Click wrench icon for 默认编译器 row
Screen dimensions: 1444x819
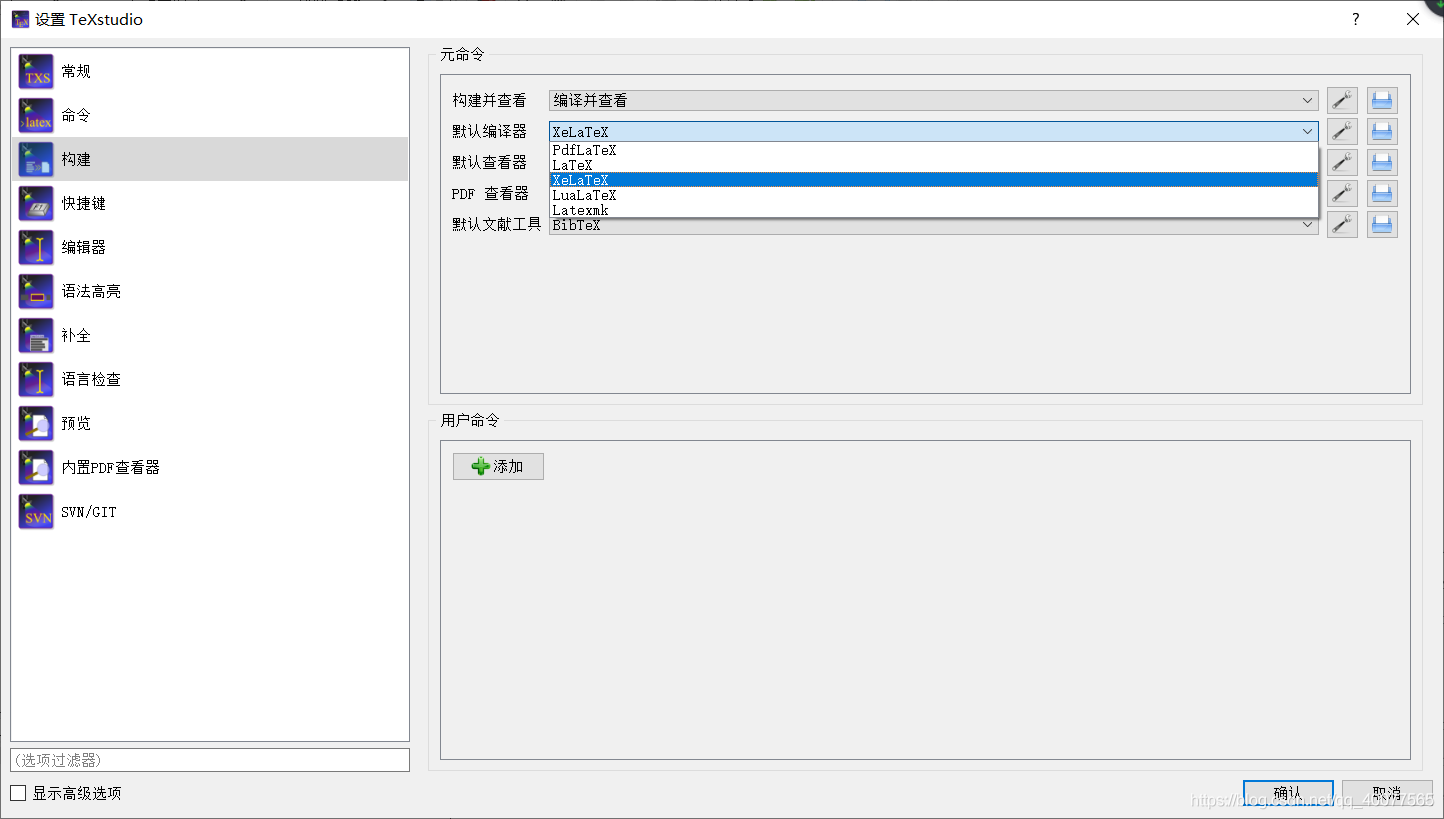point(1342,131)
